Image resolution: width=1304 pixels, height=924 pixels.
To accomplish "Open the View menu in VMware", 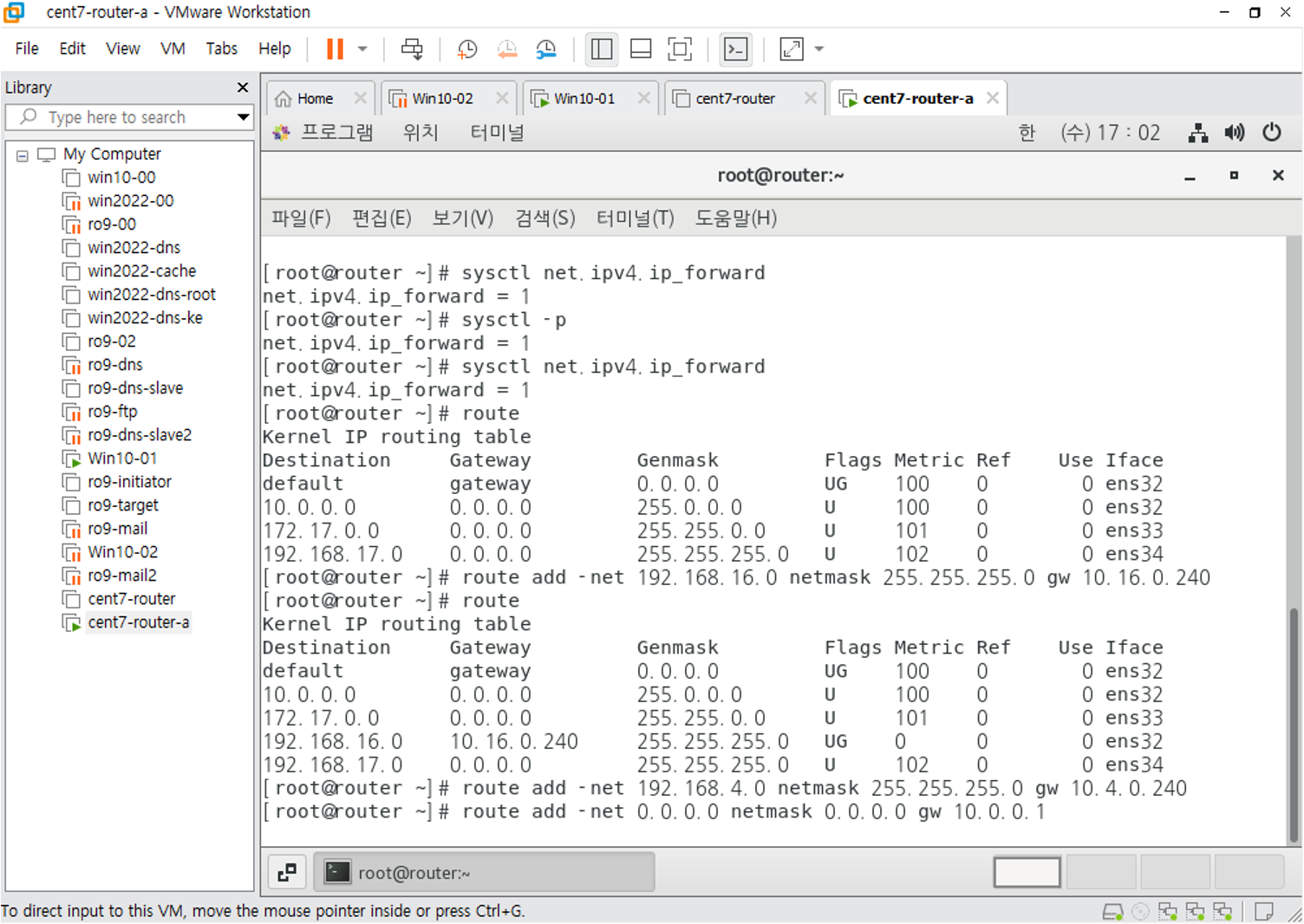I will [x=123, y=49].
